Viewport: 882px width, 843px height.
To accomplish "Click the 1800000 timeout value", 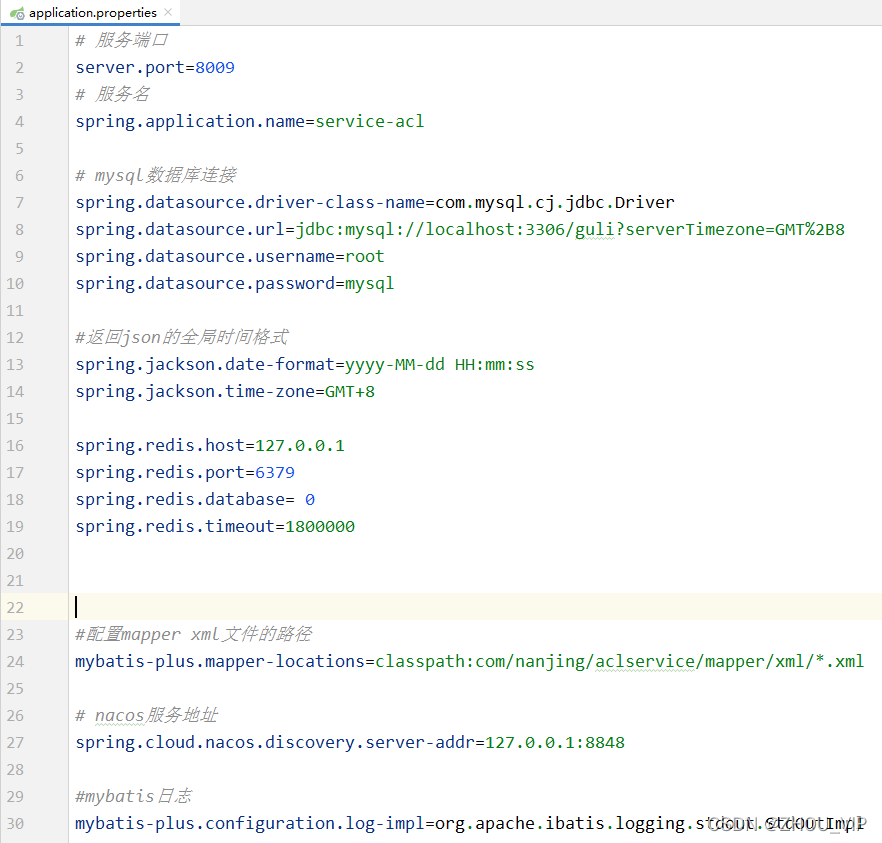I will [320, 526].
